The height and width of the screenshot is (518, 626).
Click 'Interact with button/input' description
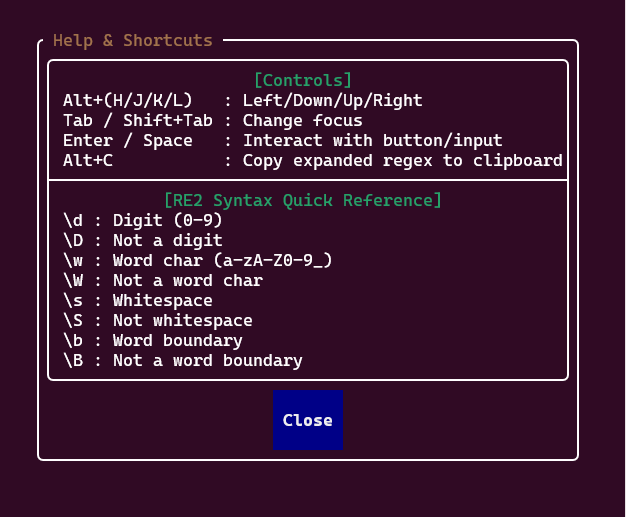pos(372,141)
